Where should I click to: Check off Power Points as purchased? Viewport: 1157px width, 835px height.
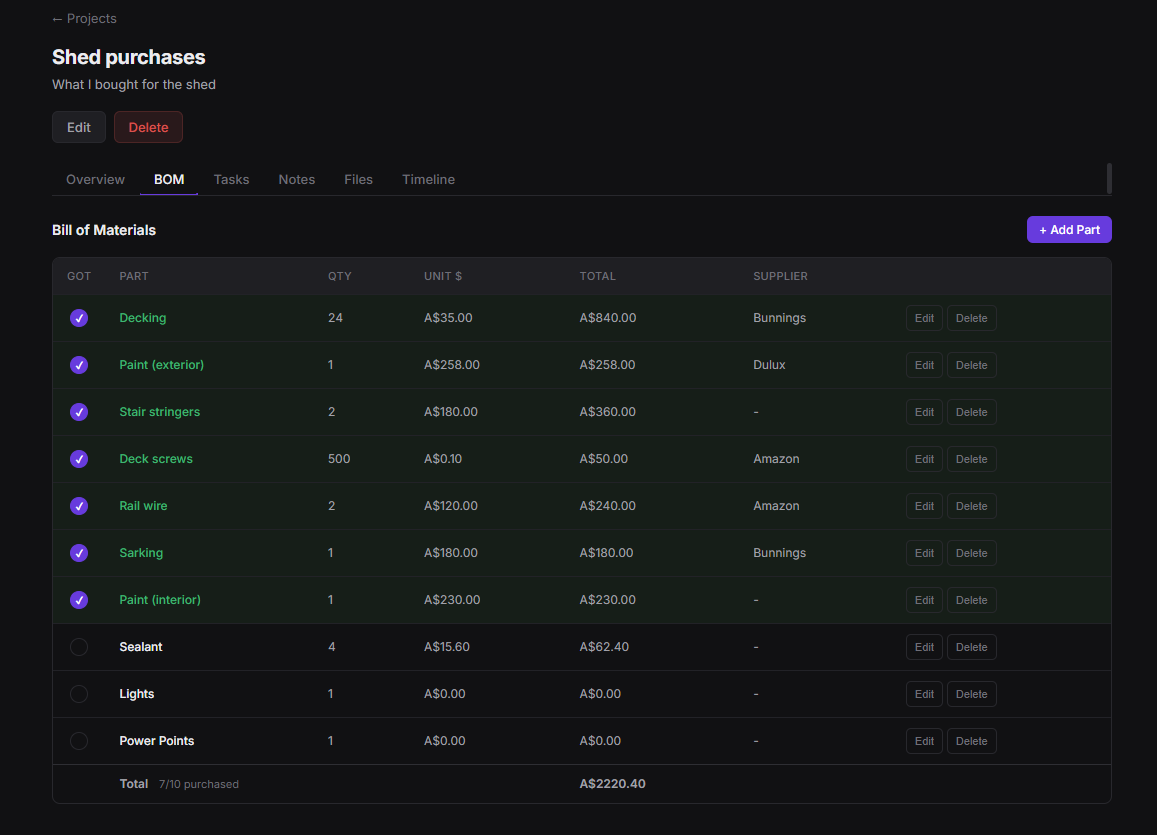79,741
